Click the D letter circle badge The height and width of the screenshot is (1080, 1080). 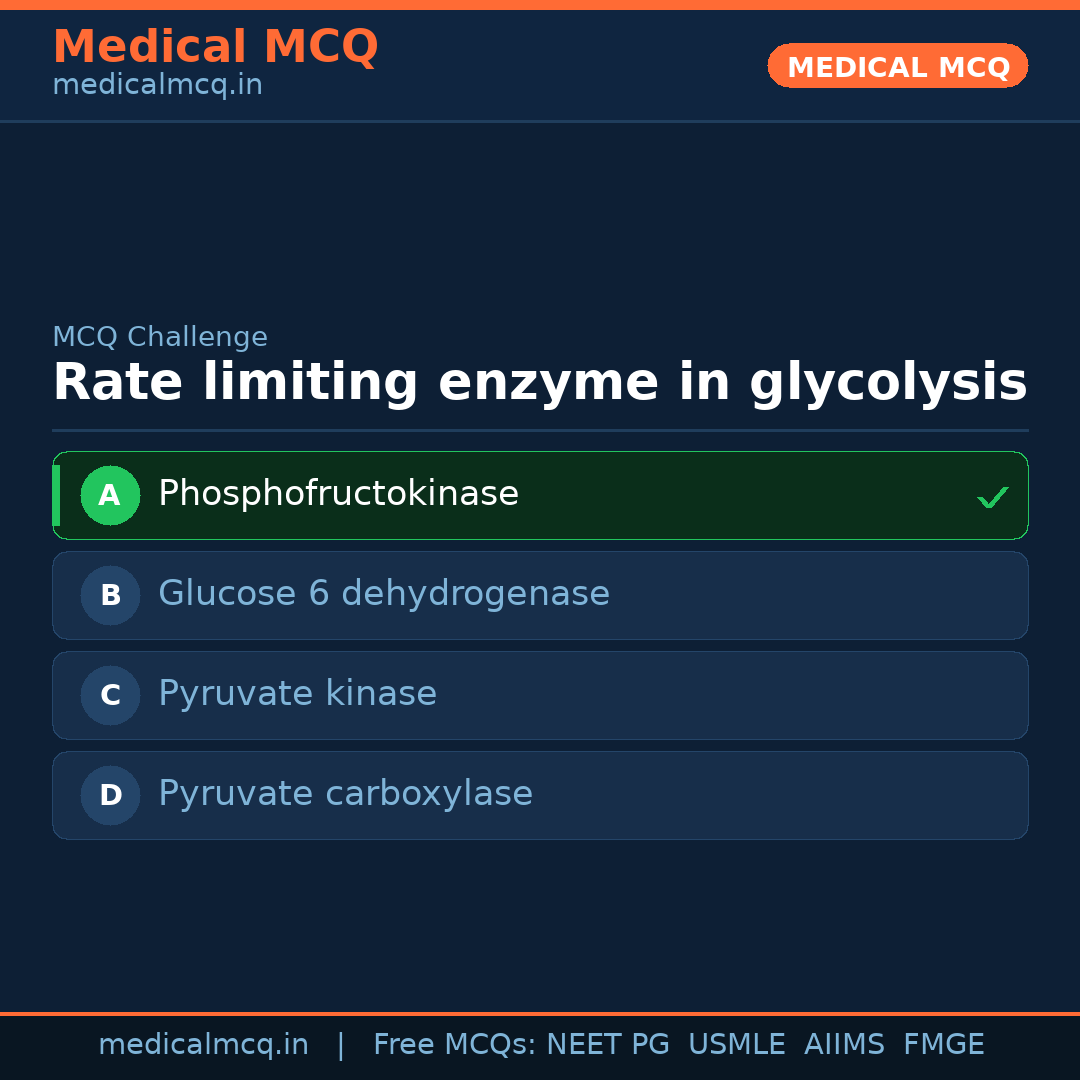point(110,795)
